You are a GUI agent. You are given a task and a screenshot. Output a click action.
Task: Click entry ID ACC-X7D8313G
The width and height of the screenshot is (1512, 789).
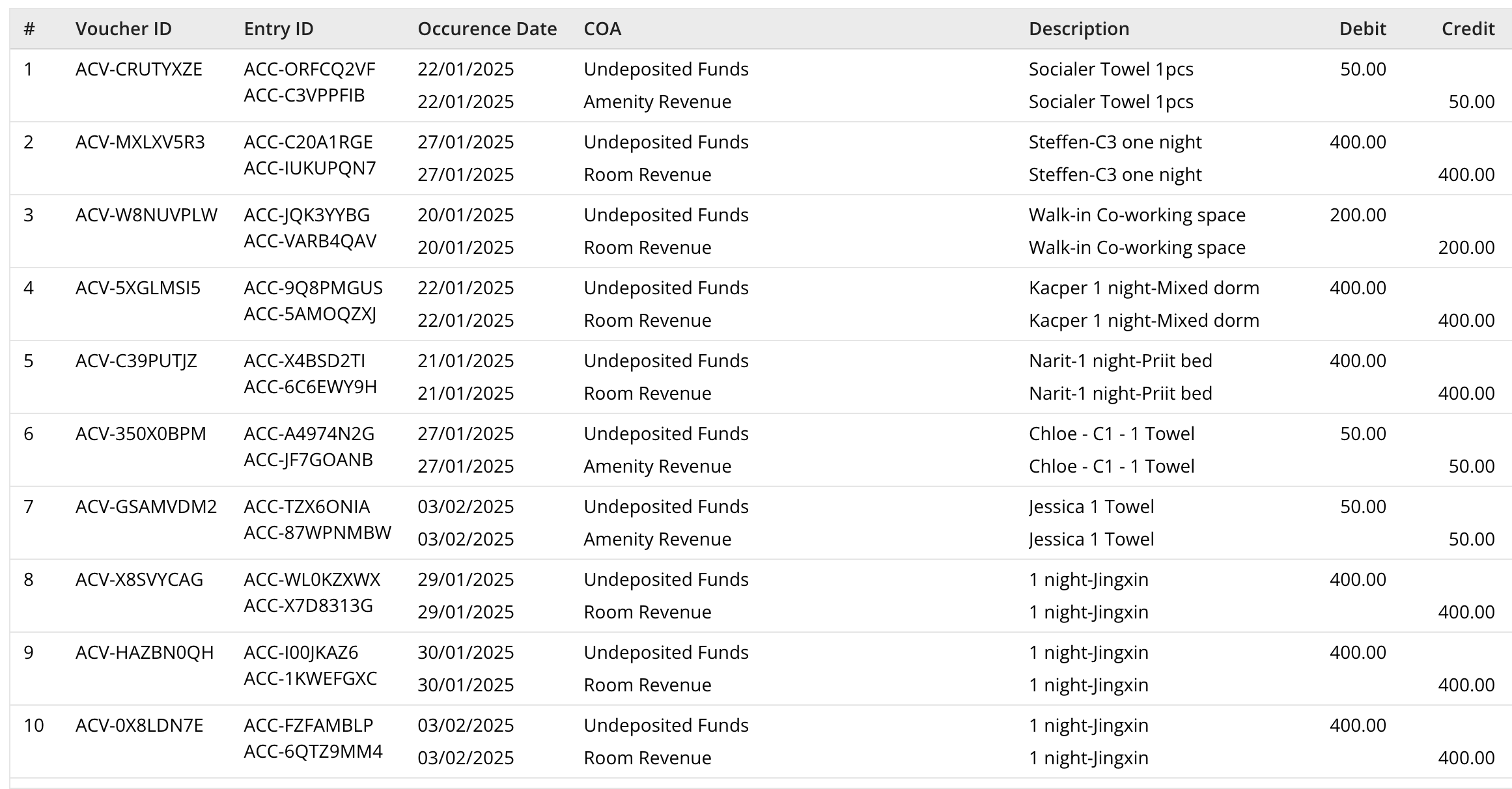pyautogui.click(x=308, y=605)
